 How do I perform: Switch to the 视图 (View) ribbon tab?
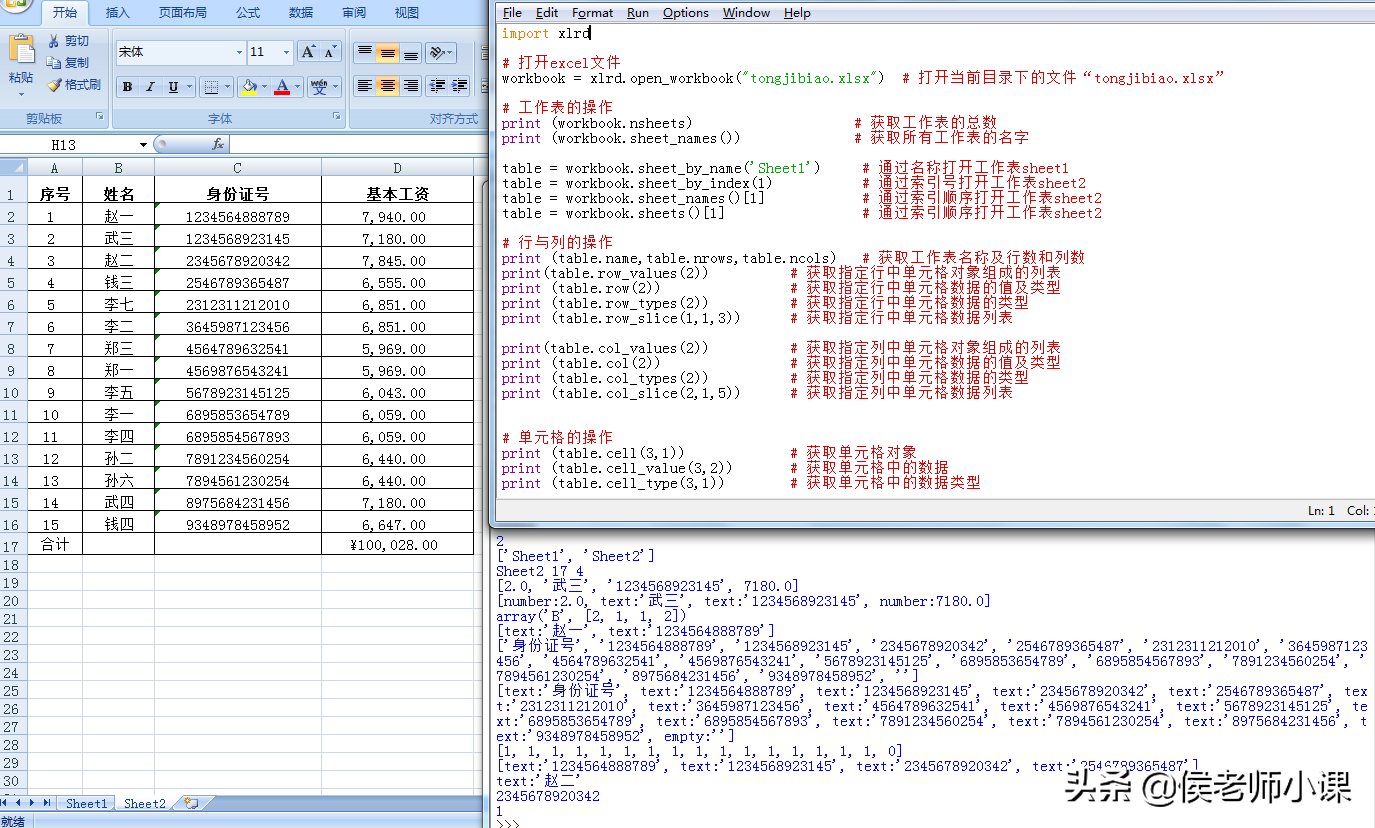click(x=406, y=13)
